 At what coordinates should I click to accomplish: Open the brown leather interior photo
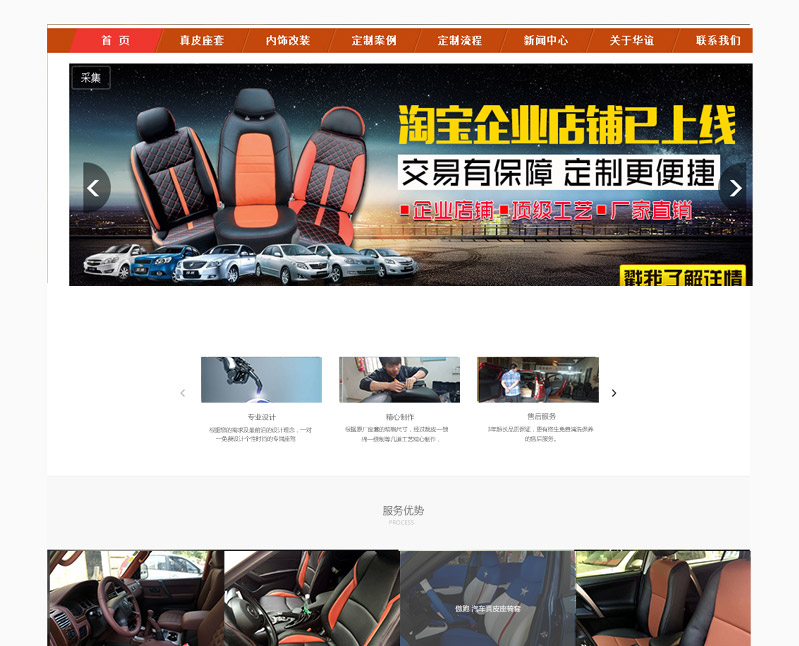point(136,598)
